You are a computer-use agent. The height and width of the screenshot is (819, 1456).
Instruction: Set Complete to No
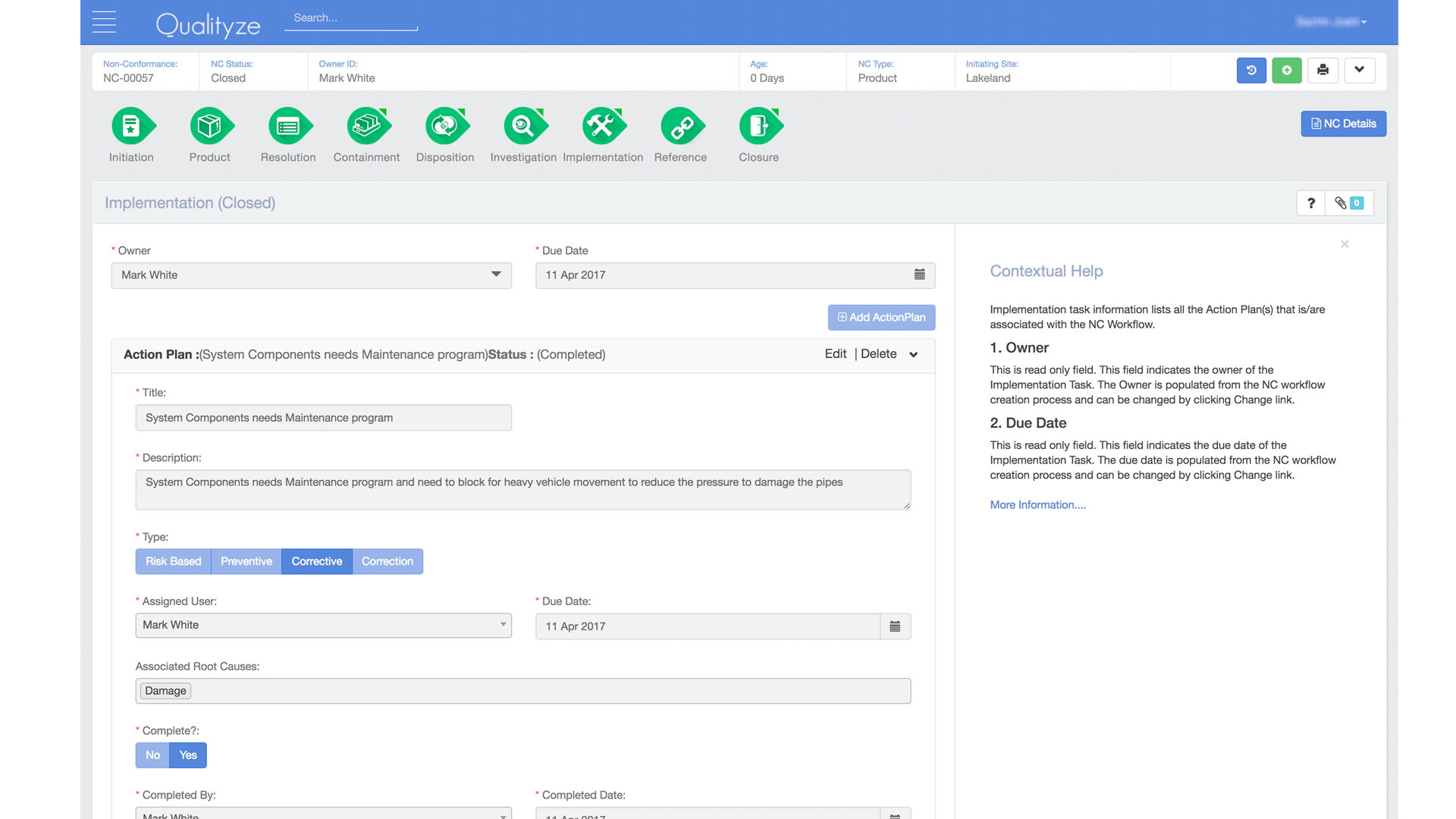click(x=152, y=755)
